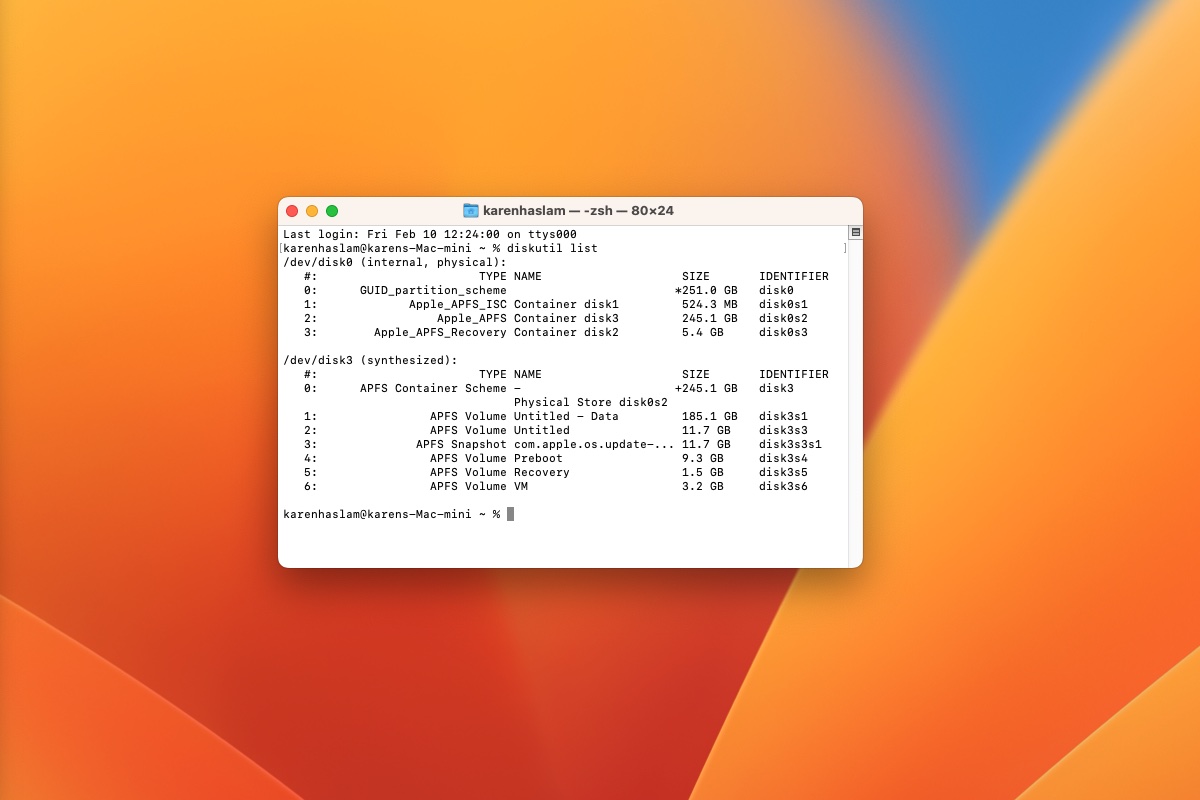The height and width of the screenshot is (800, 1200).
Task: Click the '*251.0 GB' size value
Action: pyautogui.click(x=706, y=290)
